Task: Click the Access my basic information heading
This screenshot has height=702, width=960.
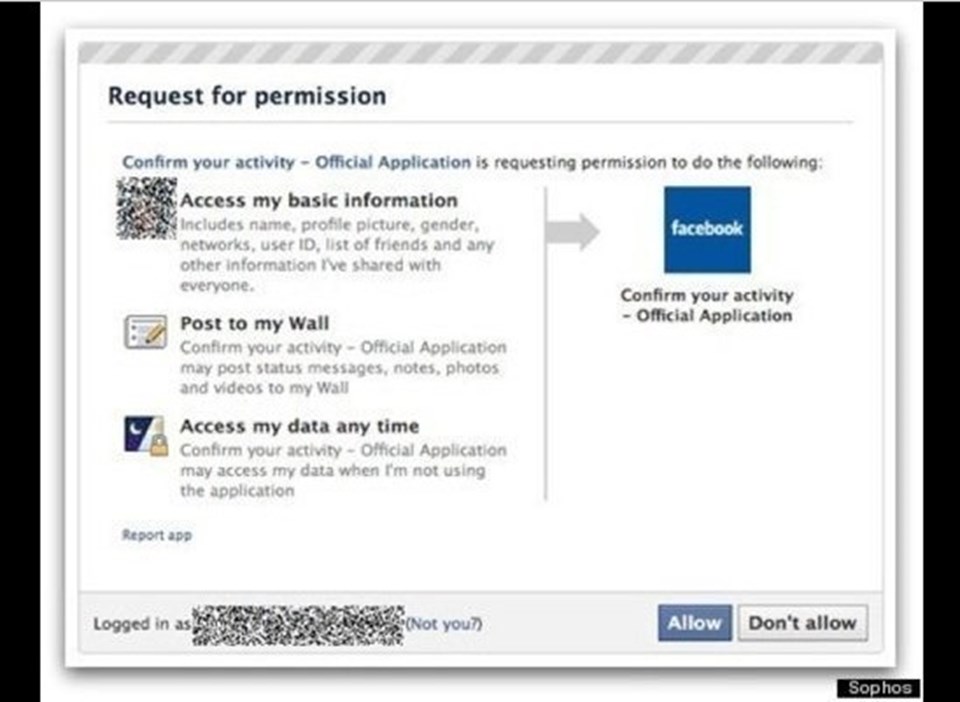Action: (319, 200)
